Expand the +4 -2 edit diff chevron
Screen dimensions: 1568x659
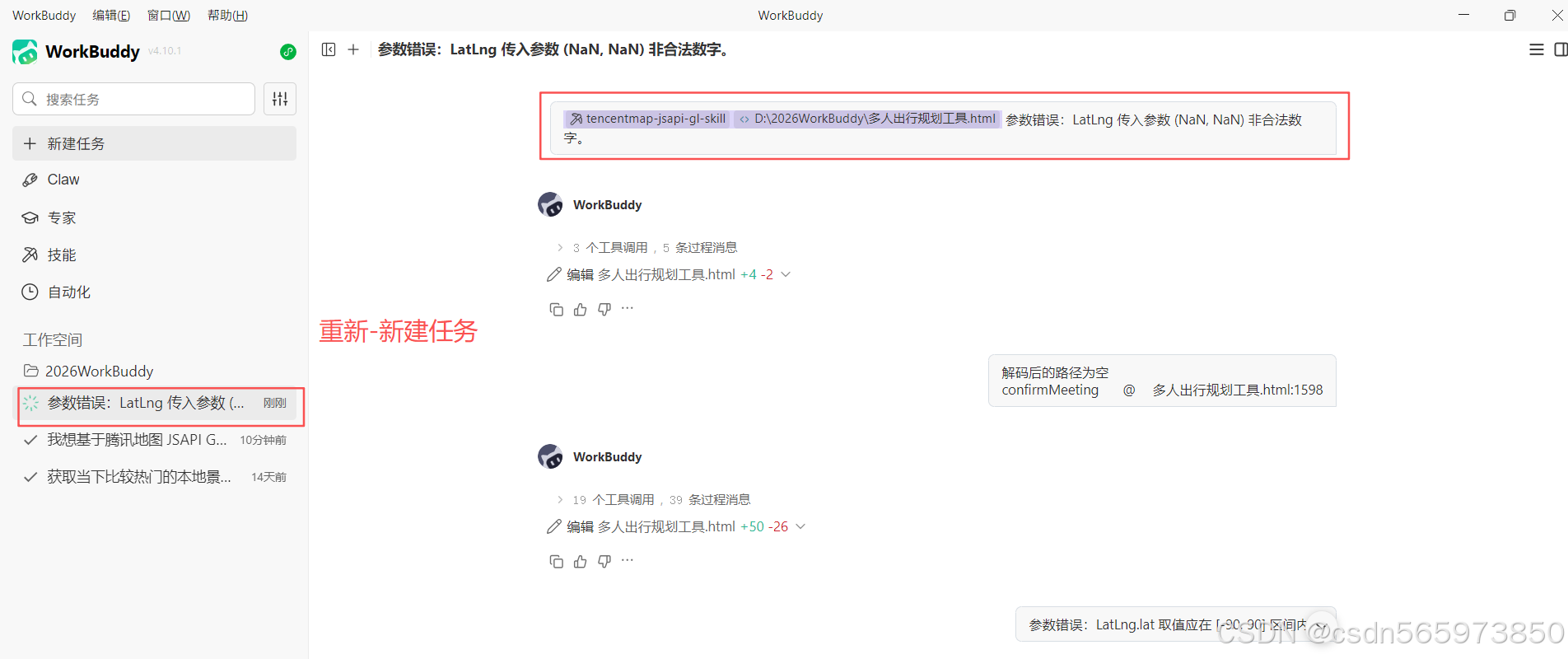click(786, 274)
